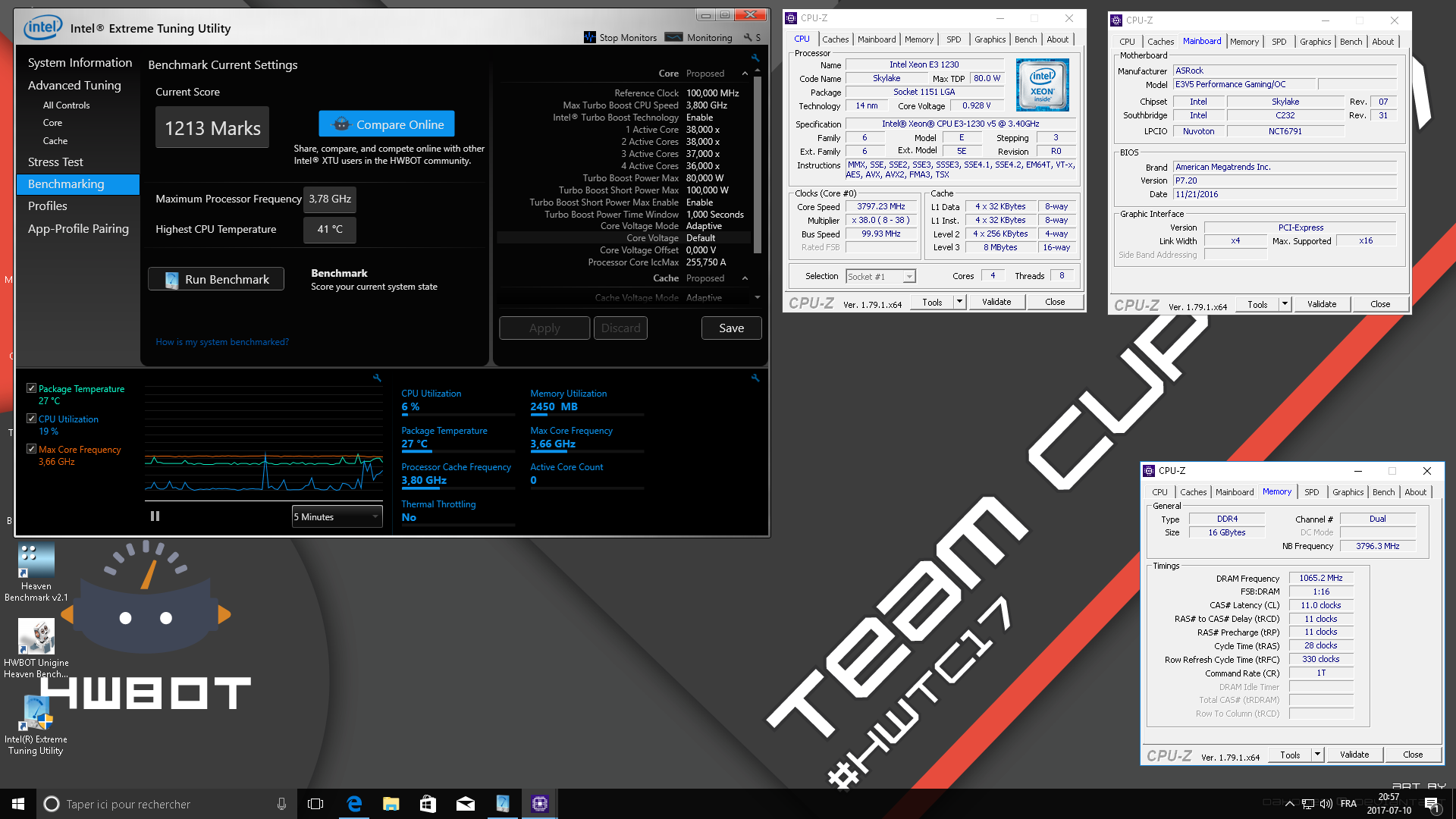The image size is (1456, 819).
Task: Pause the monitoring graph
Action: point(155,516)
